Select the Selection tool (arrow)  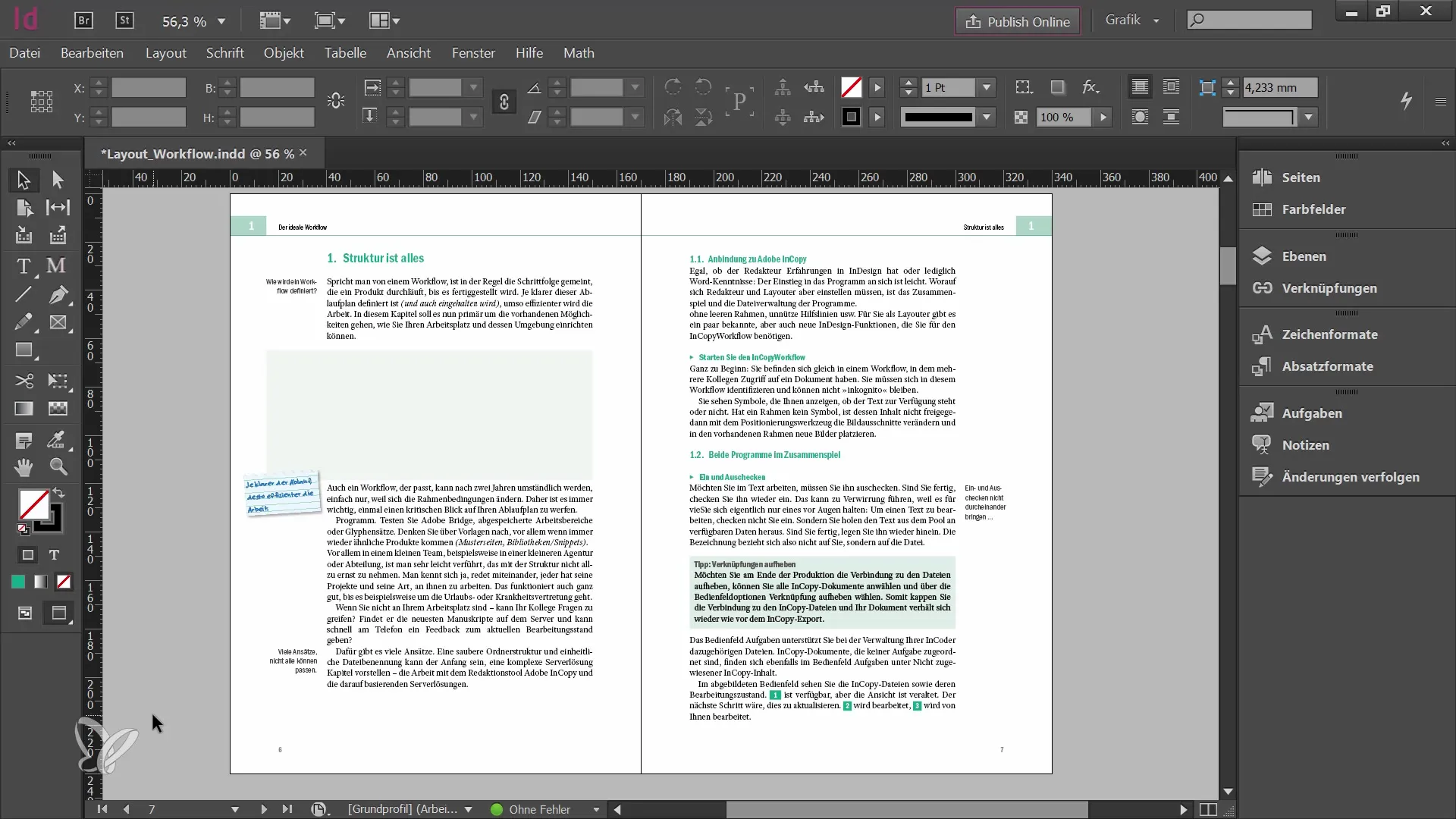pyautogui.click(x=23, y=178)
